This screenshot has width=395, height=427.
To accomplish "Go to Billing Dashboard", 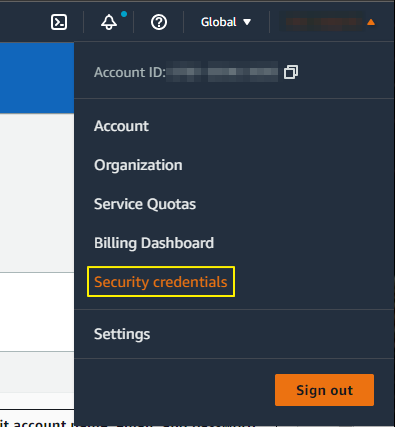I will point(154,243).
